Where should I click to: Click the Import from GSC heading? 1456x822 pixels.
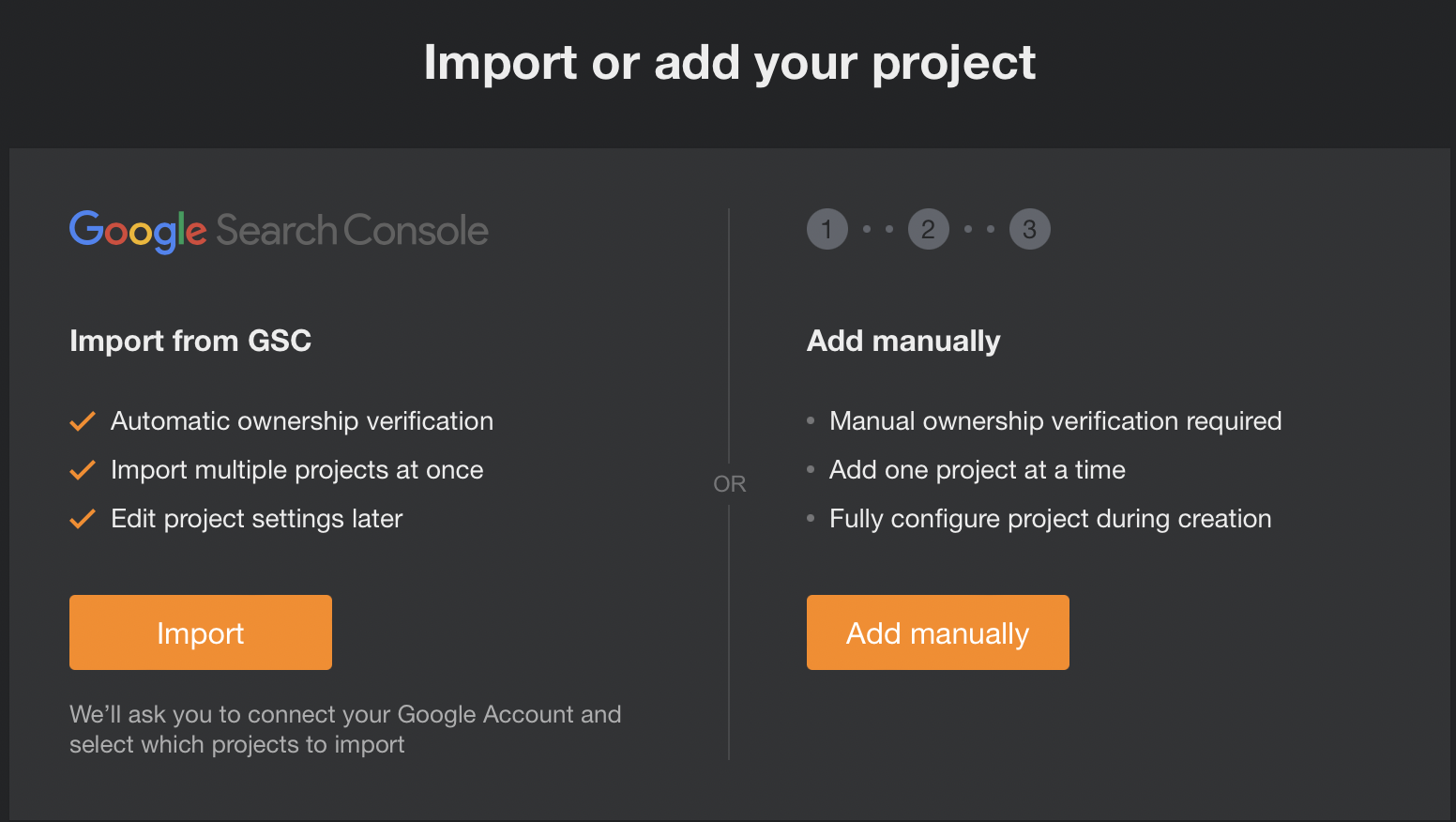(x=190, y=341)
